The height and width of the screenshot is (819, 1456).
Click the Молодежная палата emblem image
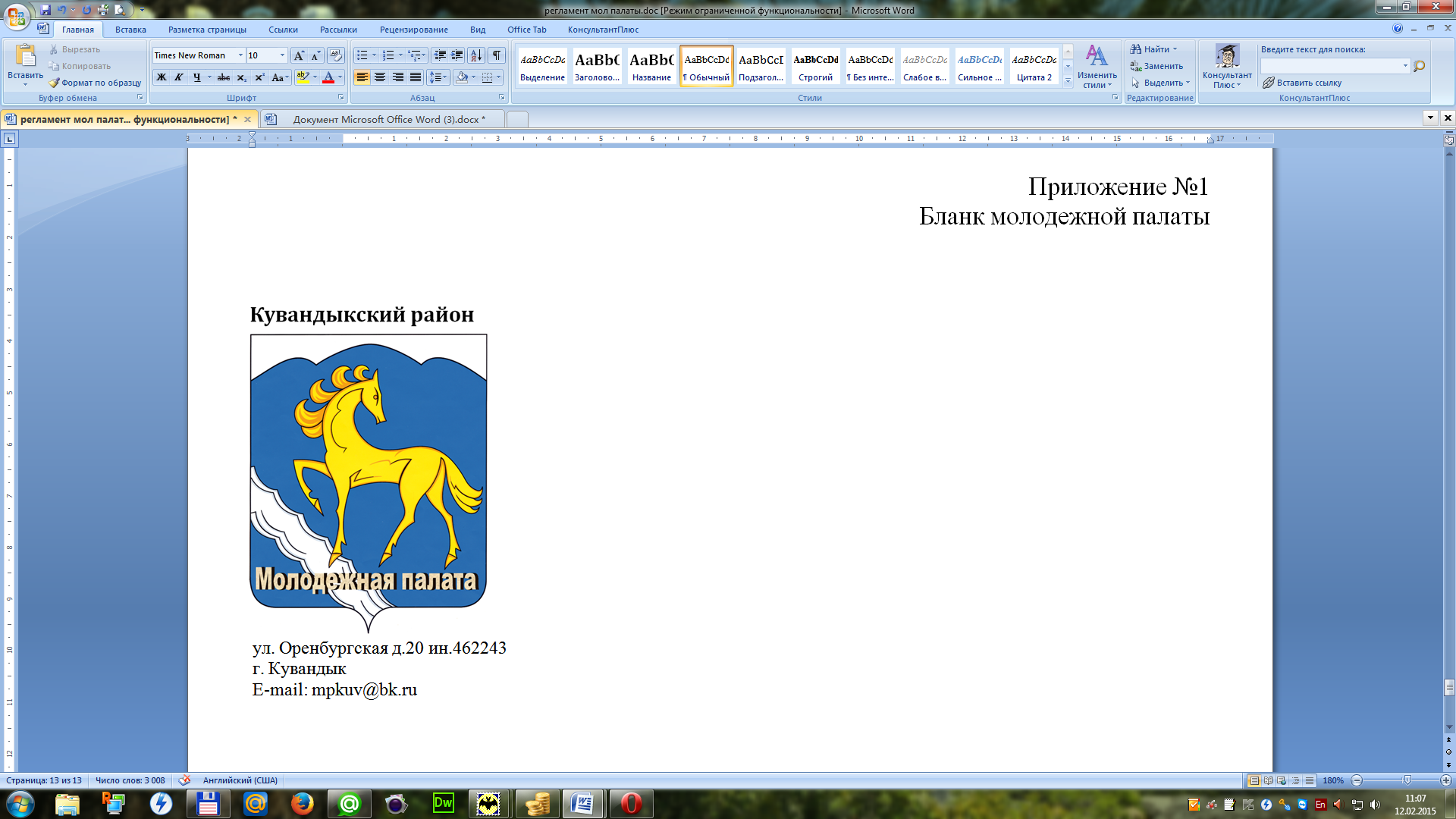coord(369,482)
